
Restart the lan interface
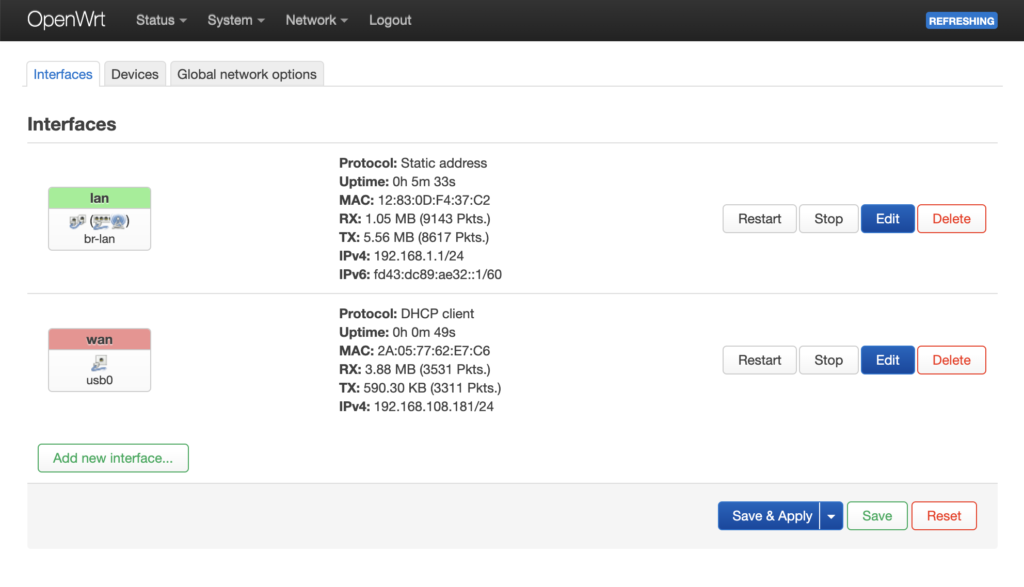coord(759,219)
